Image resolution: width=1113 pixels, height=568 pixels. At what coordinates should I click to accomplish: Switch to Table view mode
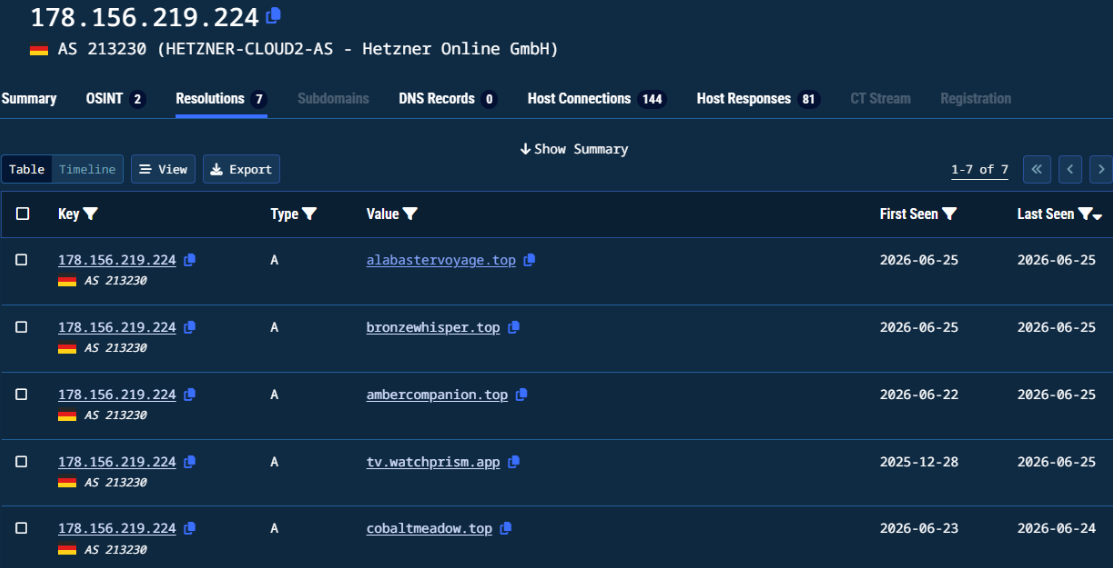[27, 170]
